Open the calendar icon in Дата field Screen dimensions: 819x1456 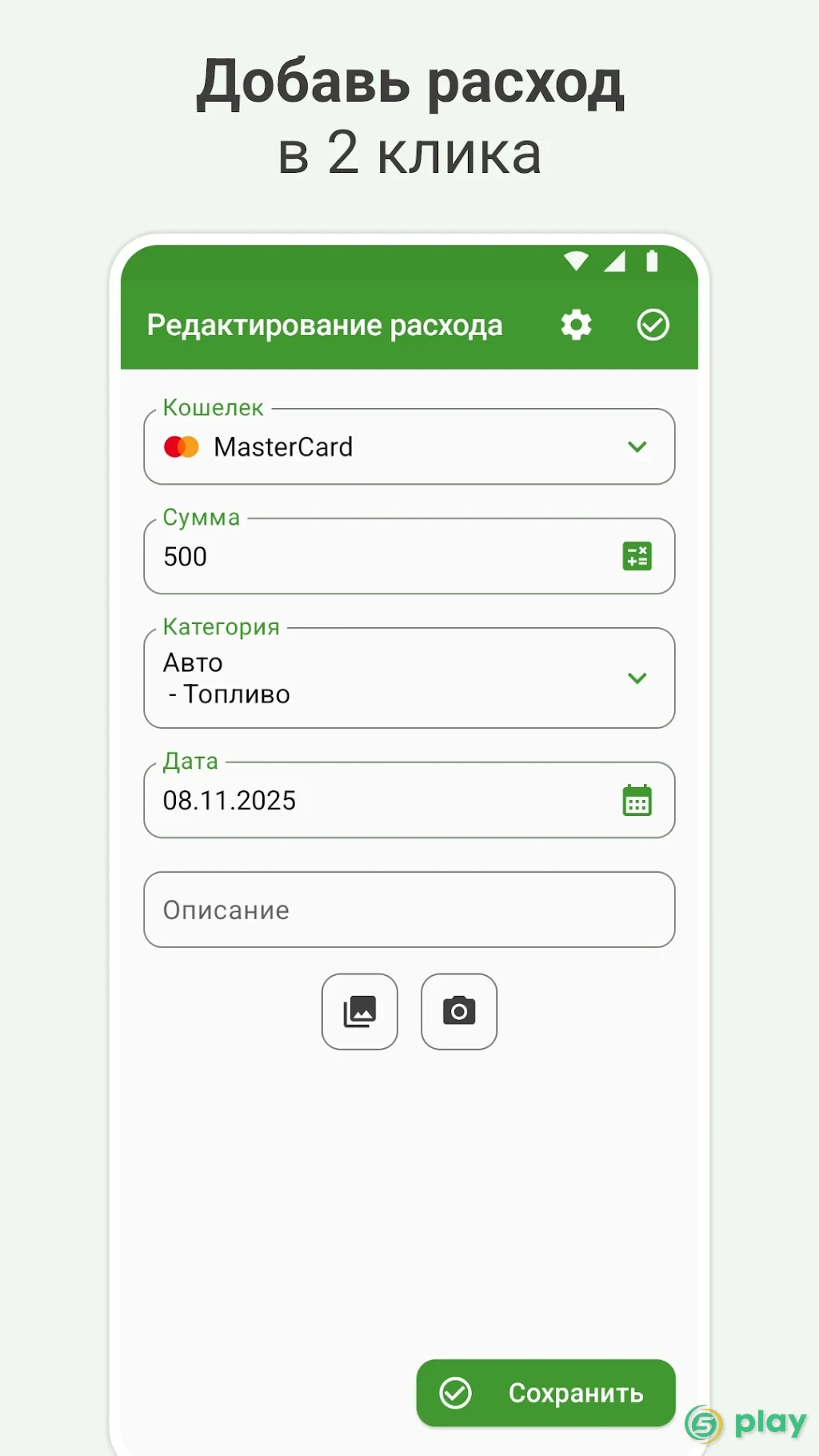(x=637, y=800)
